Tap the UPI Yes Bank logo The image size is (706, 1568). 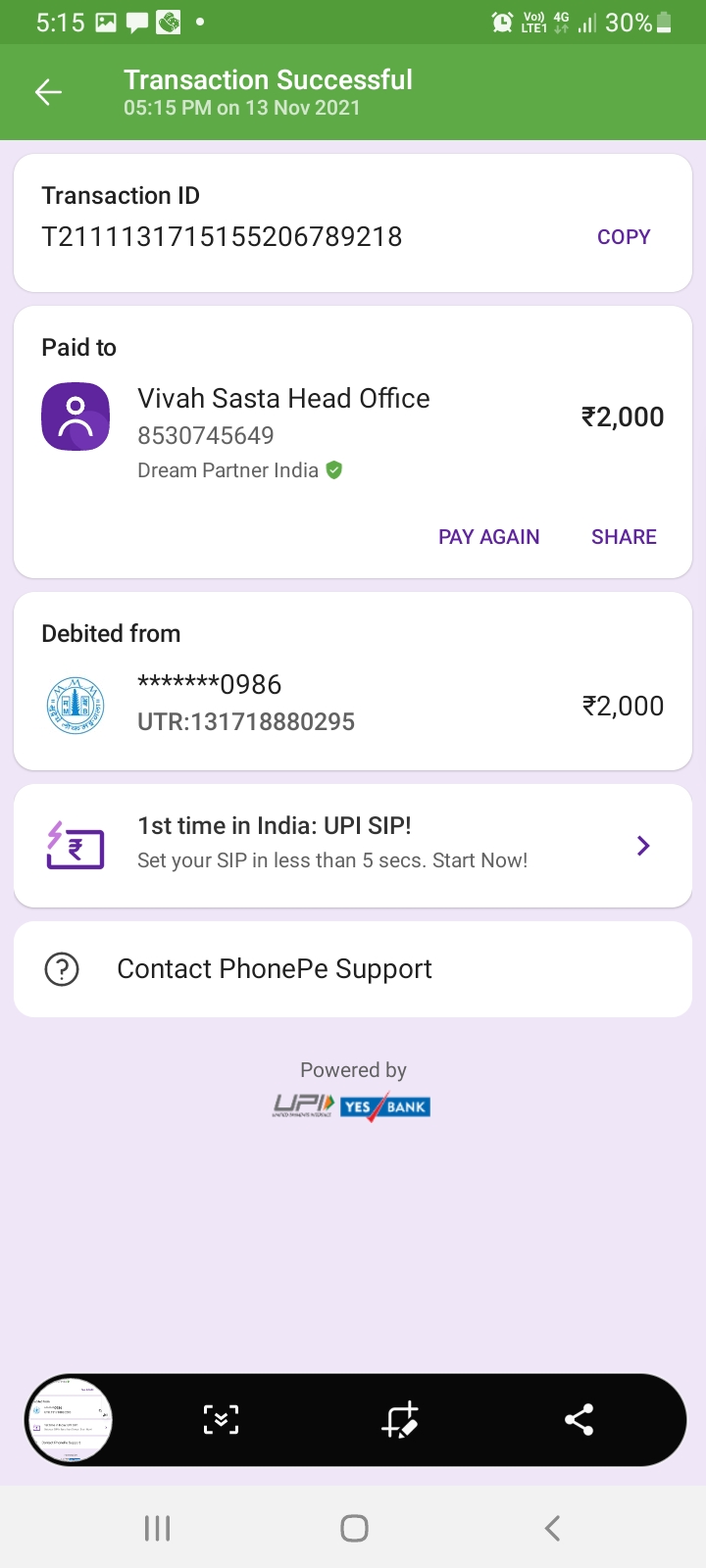[352, 1106]
